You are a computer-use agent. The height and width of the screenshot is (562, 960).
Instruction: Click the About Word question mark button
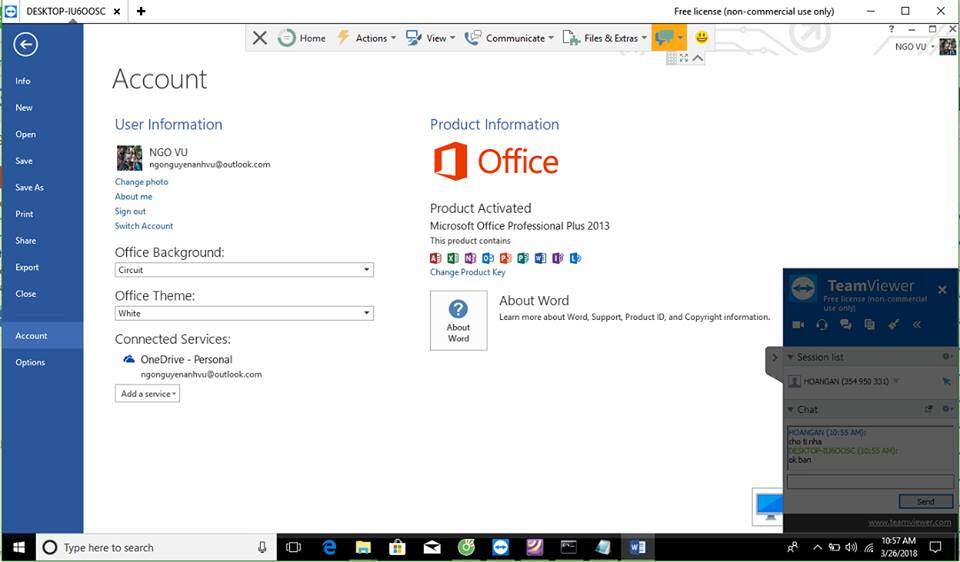(x=458, y=320)
